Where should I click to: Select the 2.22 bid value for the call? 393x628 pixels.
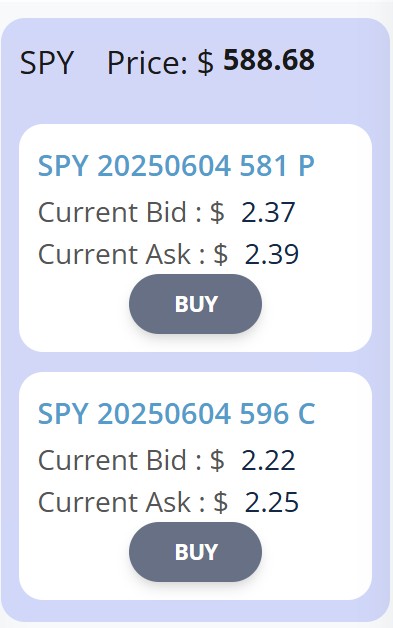pyautogui.click(x=268, y=460)
